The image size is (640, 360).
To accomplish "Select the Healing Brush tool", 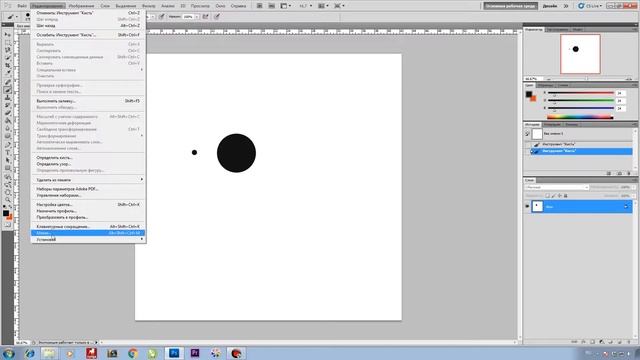I will pos(8,82).
